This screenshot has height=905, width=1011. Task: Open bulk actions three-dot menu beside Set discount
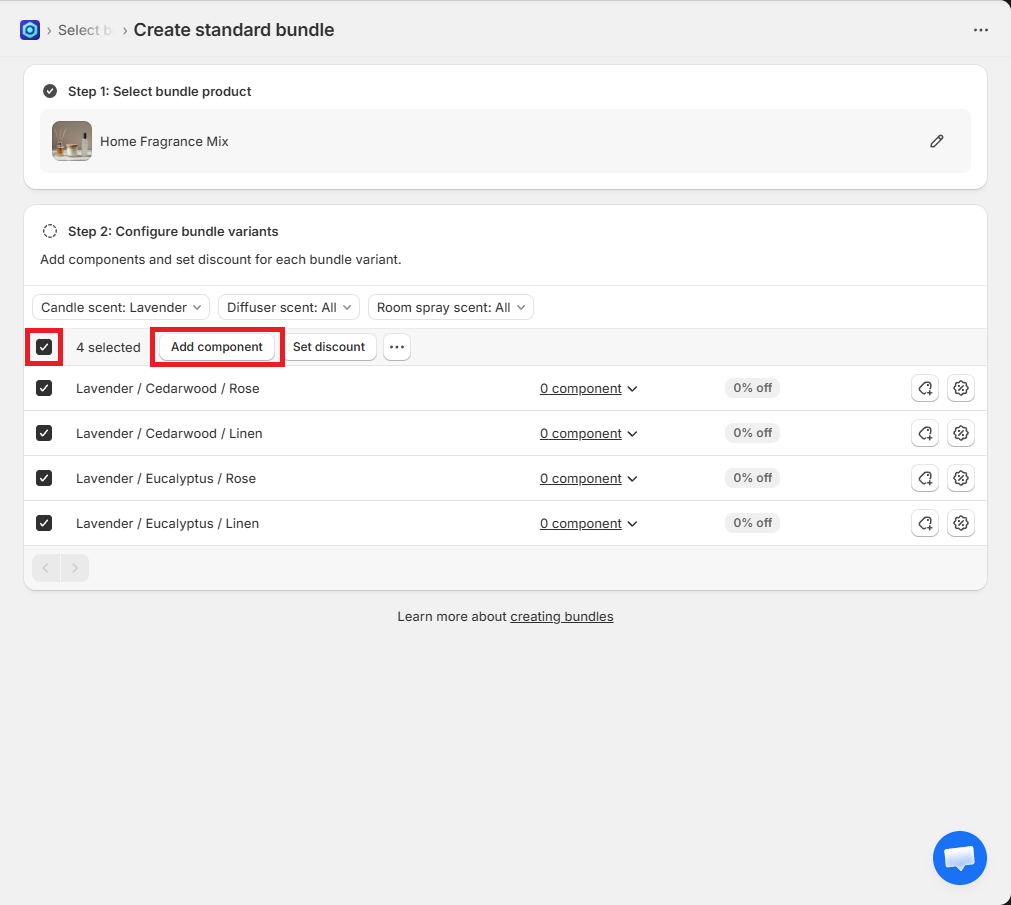(x=397, y=347)
